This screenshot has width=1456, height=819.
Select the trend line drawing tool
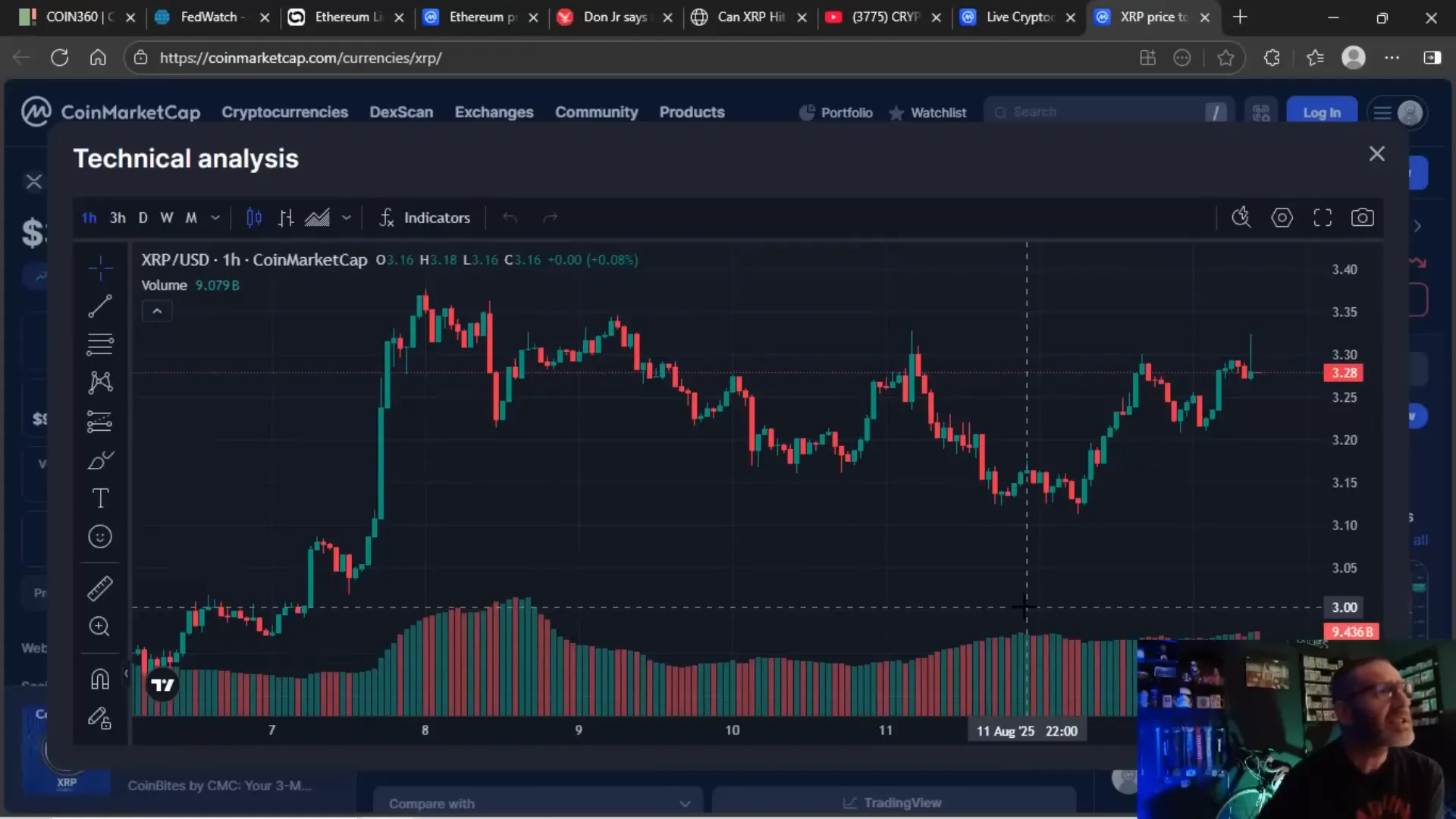[x=100, y=306]
